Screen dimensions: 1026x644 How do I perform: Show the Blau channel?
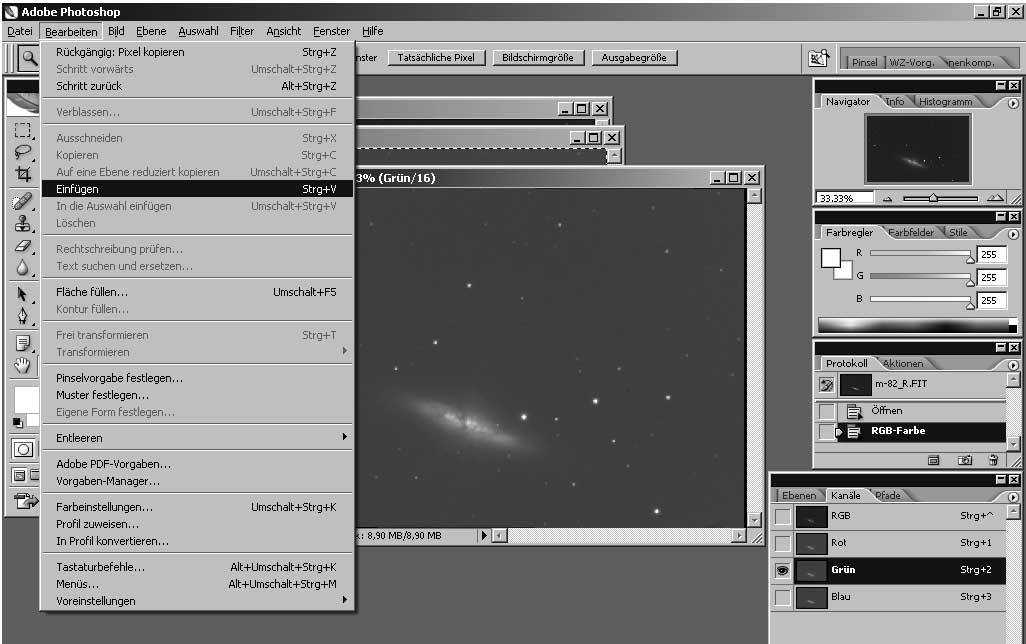click(783, 598)
